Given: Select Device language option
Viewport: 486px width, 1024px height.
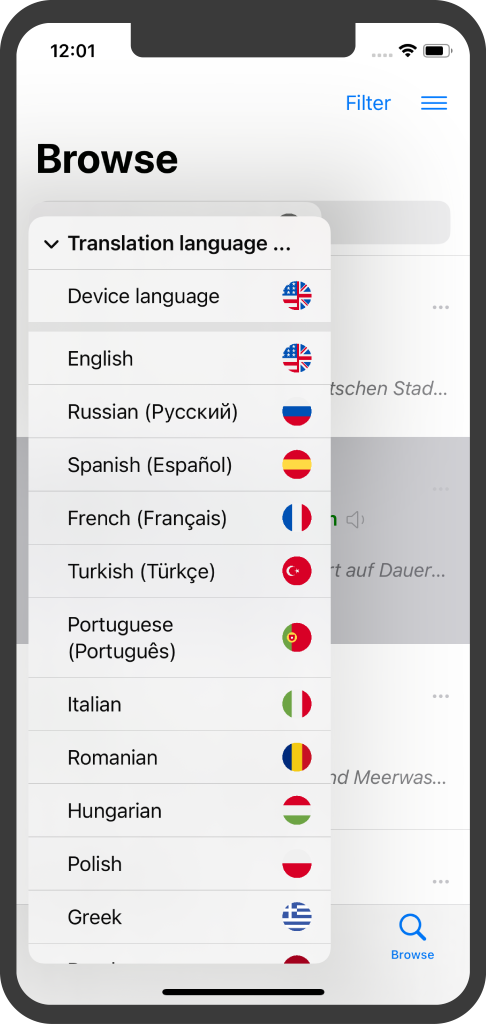Looking at the screenshot, I should pos(180,296).
